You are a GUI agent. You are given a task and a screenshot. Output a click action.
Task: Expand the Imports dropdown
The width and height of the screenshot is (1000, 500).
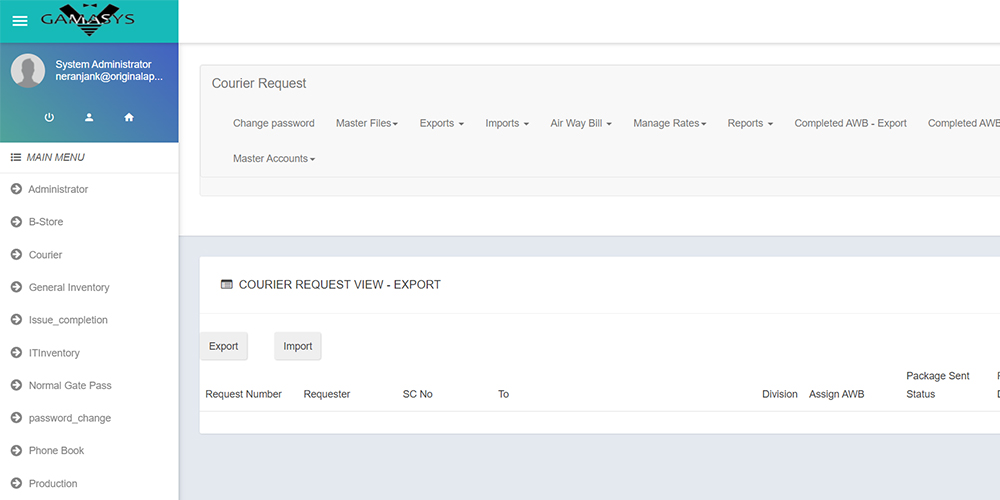click(507, 124)
